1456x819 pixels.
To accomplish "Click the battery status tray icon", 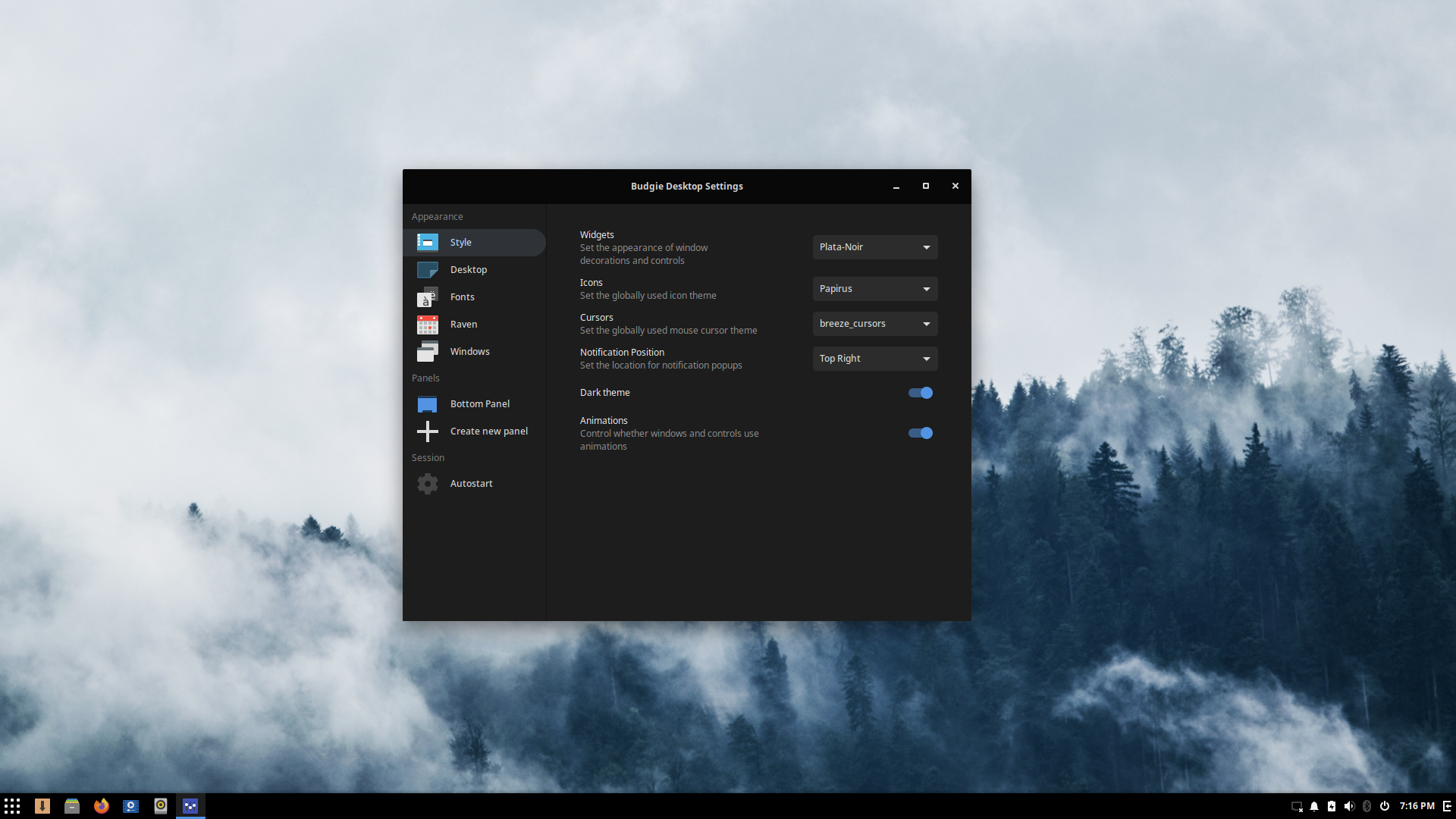I will pos(1332,806).
